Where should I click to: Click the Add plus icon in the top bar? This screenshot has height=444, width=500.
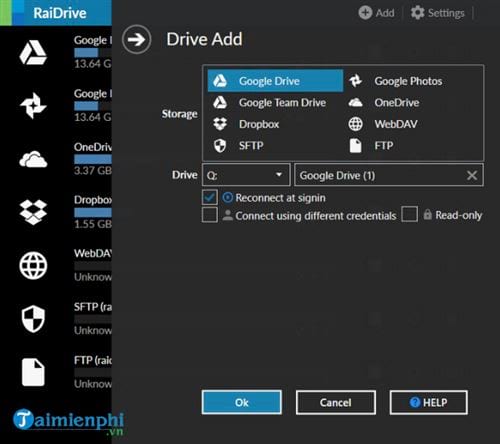365,13
